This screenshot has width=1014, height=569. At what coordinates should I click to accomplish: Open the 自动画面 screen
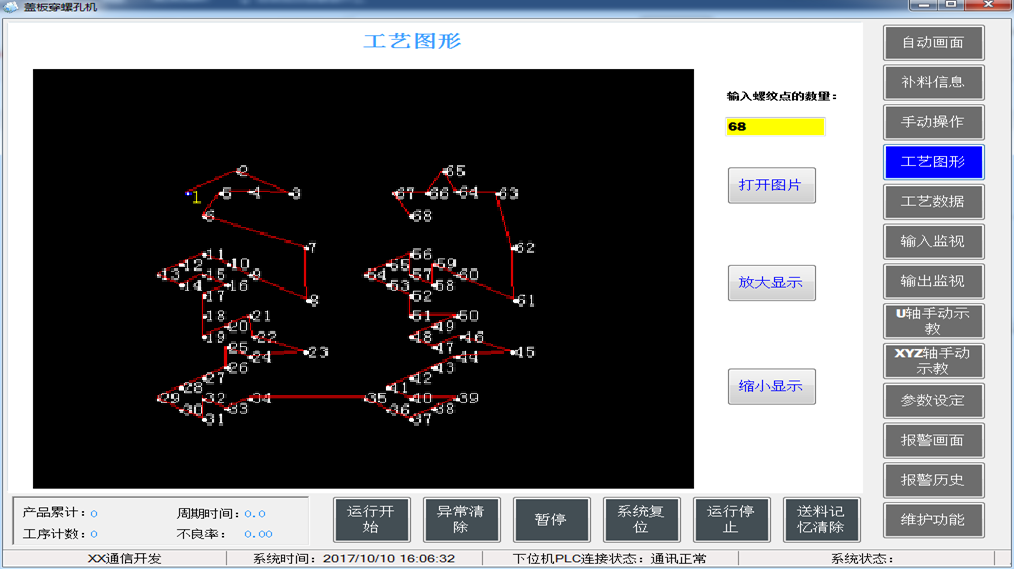(933, 43)
